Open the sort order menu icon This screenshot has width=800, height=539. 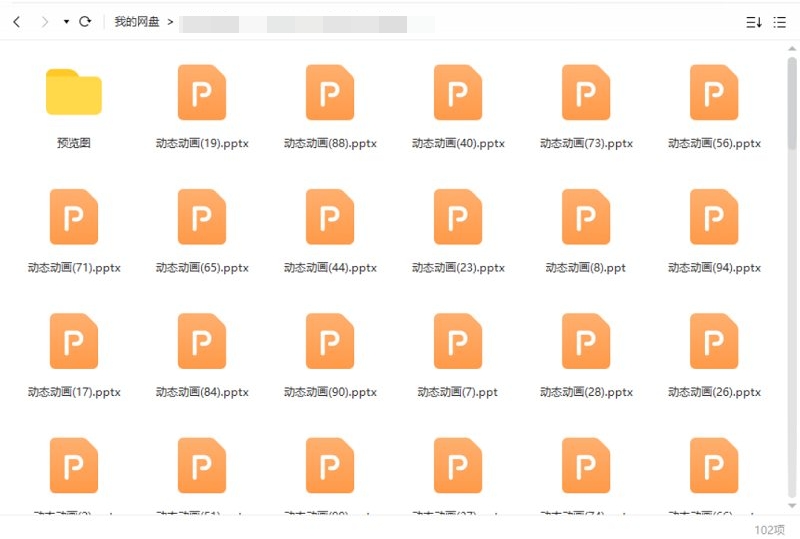[x=754, y=22]
